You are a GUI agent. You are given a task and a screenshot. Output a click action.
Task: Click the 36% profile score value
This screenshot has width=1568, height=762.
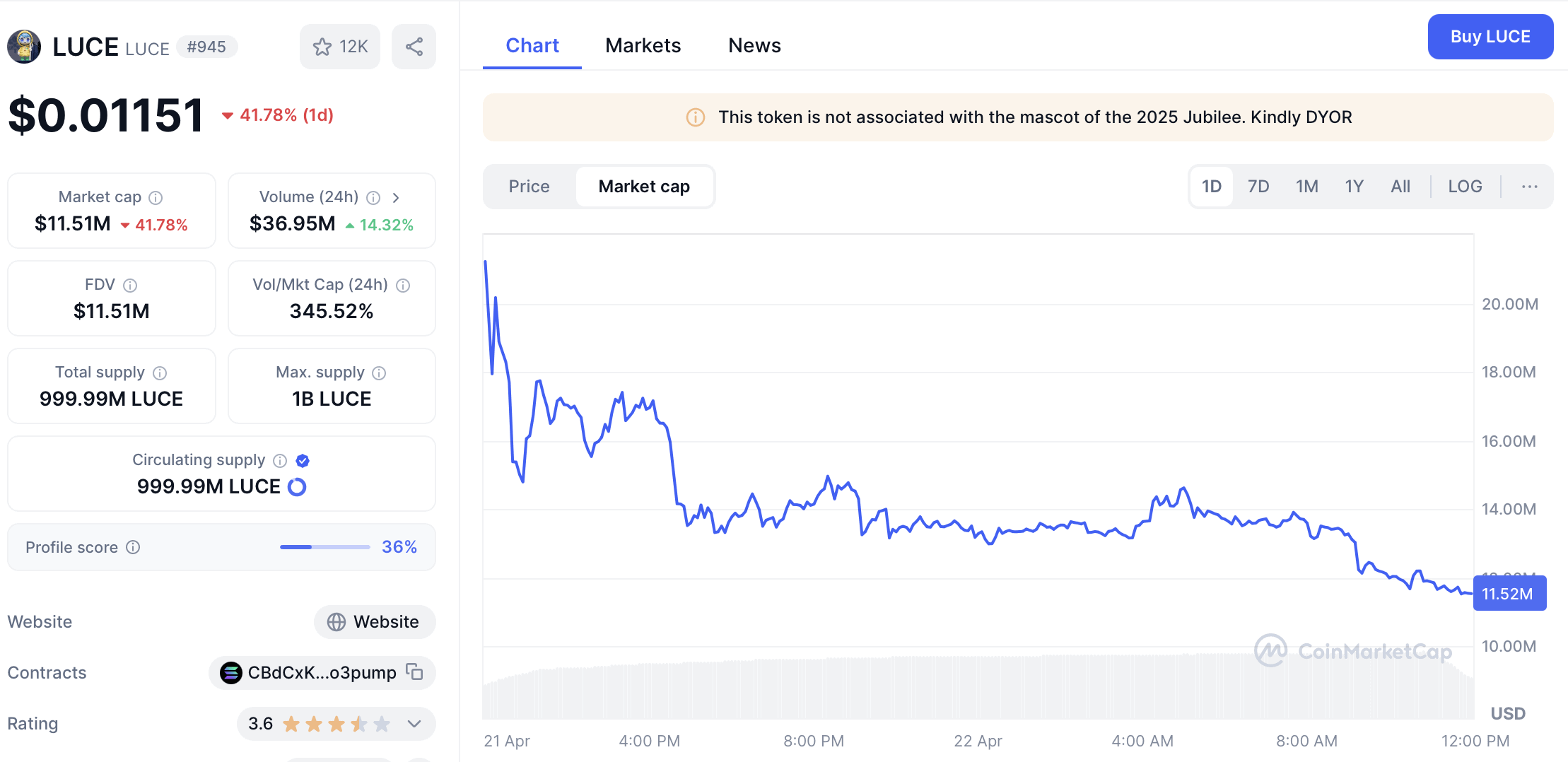399,547
